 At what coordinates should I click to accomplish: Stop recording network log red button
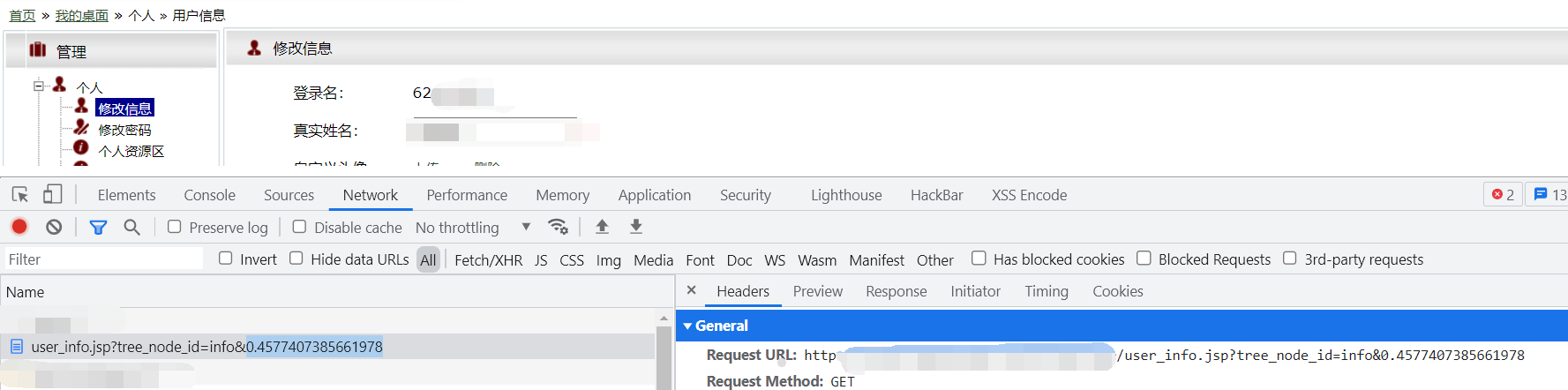(19, 227)
